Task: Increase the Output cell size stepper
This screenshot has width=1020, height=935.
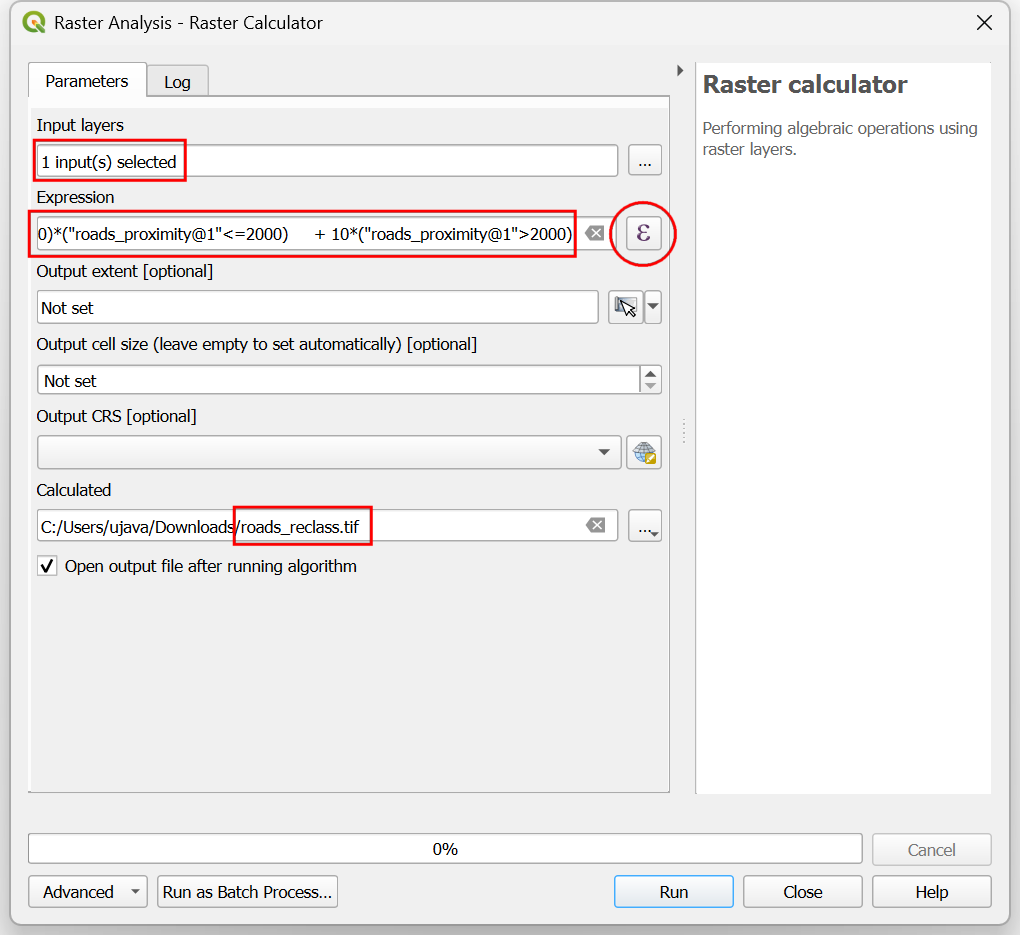Action: (651, 374)
